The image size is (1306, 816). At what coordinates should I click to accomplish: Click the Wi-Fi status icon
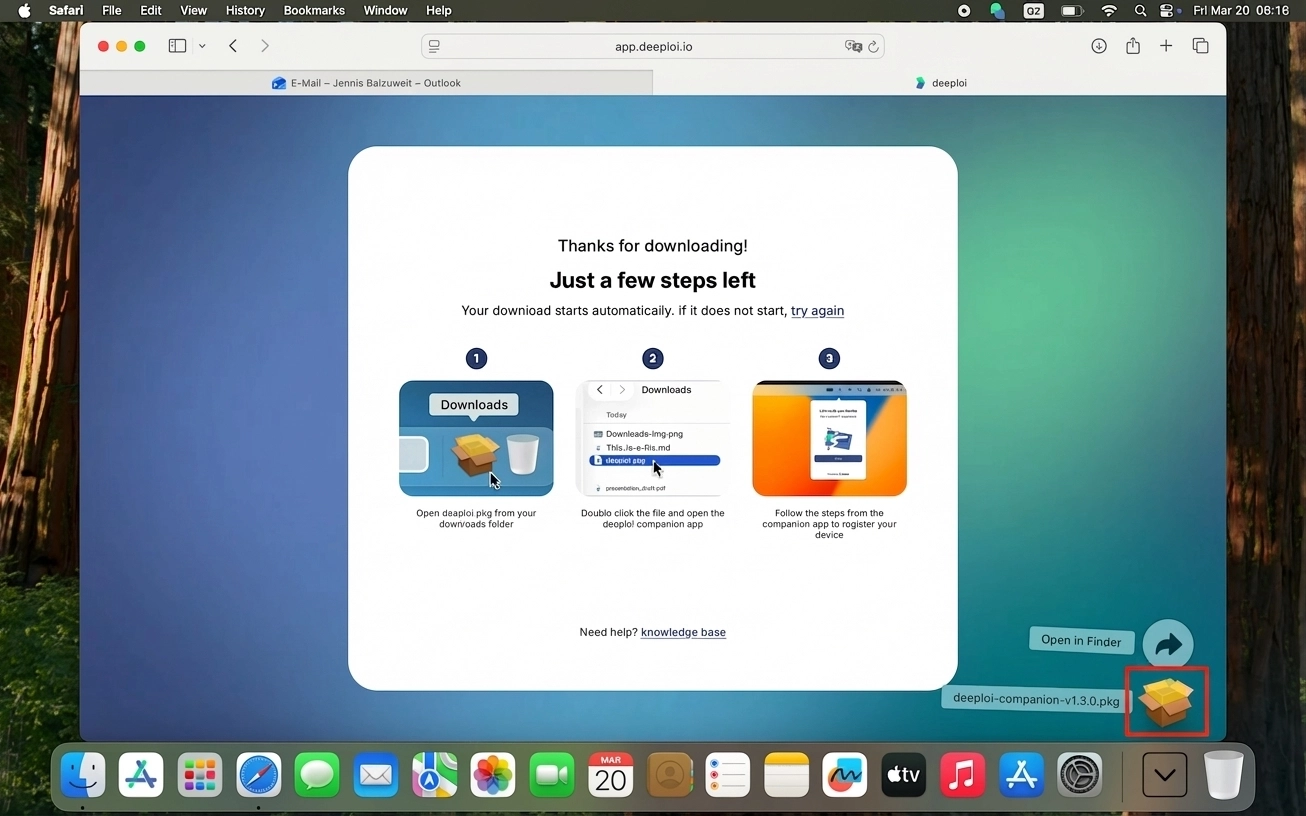1109,10
